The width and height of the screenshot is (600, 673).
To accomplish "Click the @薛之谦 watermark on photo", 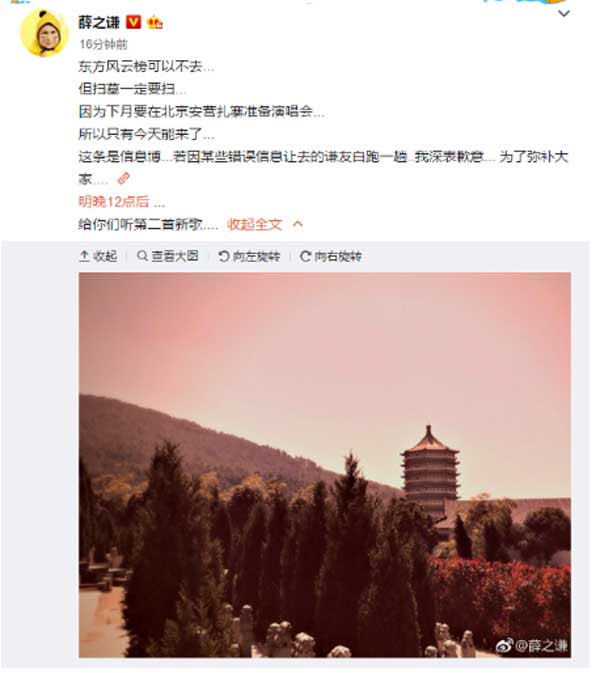I will pyautogui.click(x=532, y=645).
